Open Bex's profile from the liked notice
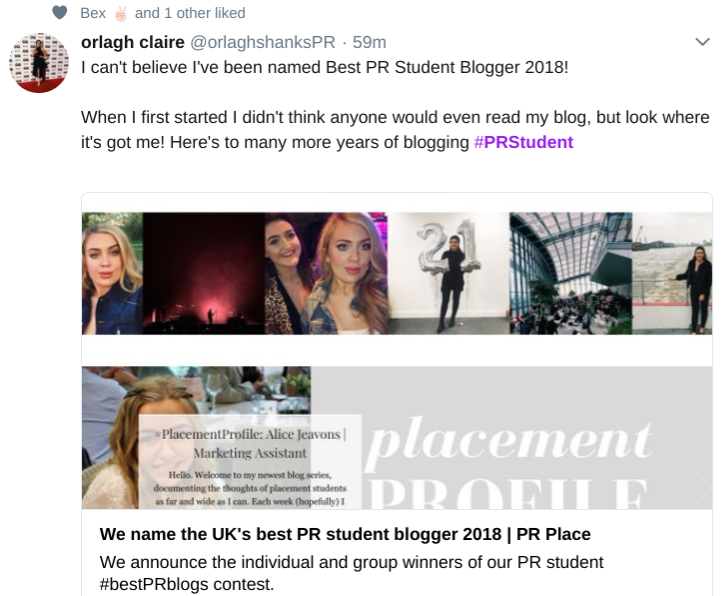Image resolution: width=723 pixels, height=596 pixels. click(93, 14)
